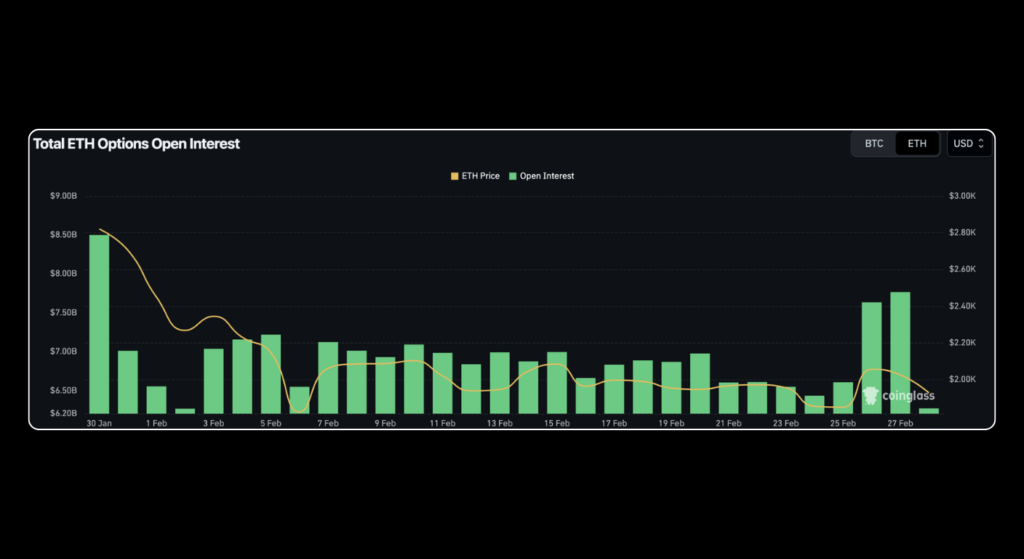1024x559 pixels.
Task: Toggle the Open Interest legend series
Action: 541,176
